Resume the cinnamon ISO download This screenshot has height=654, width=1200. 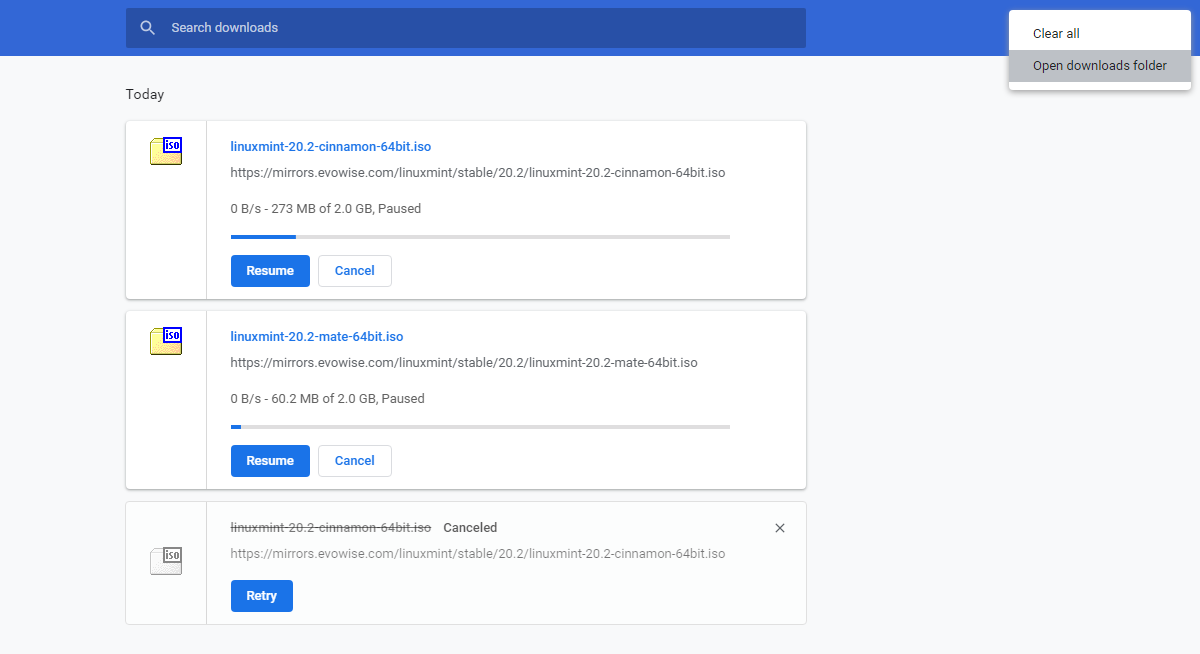(x=270, y=271)
